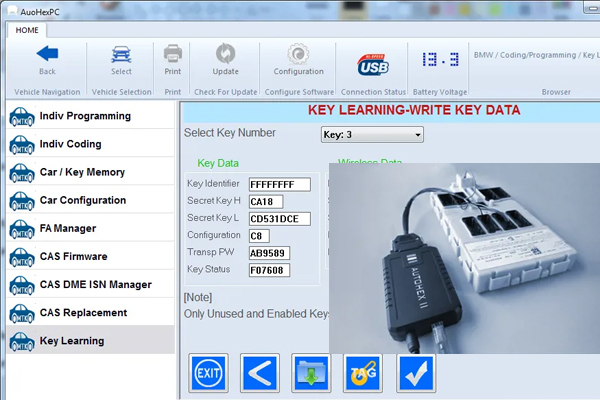Load key data with the folder icon
Image resolution: width=600 pixels, height=400 pixels.
(311, 373)
